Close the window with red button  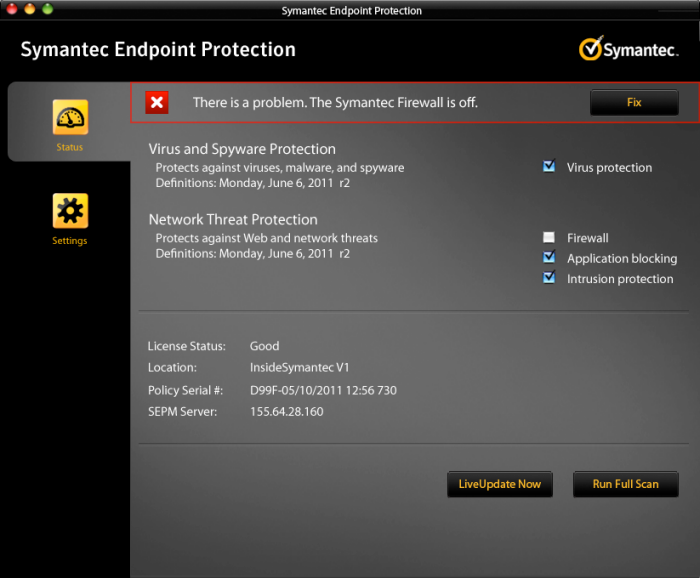[x=12, y=8]
